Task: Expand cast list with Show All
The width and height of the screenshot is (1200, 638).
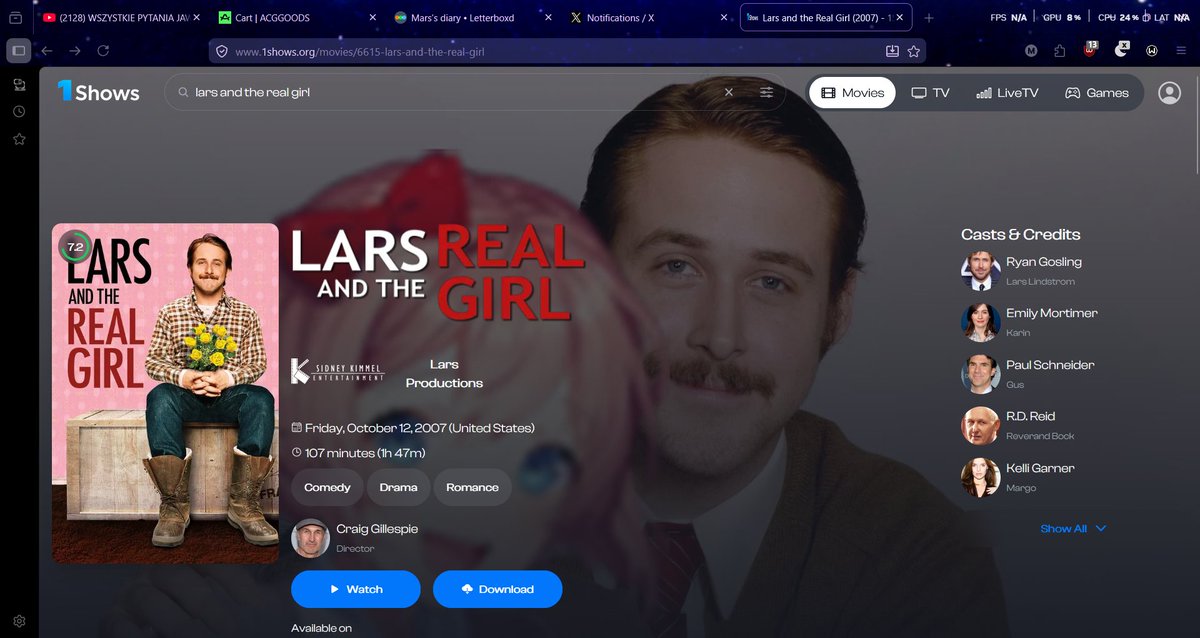Action: pyautogui.click(x=1073, y=528)
